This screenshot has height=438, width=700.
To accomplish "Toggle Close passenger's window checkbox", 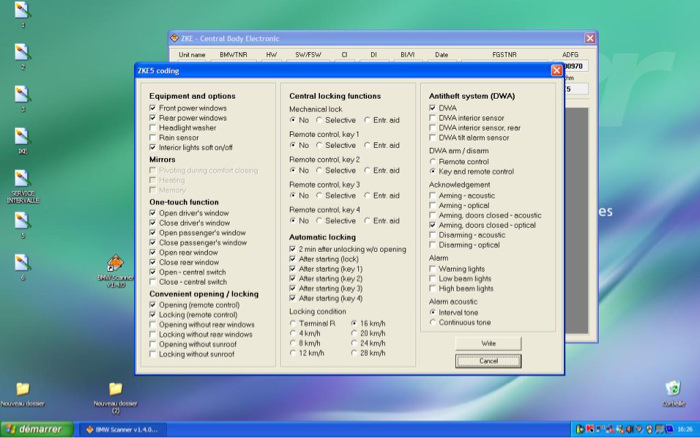I will [153, 242].
